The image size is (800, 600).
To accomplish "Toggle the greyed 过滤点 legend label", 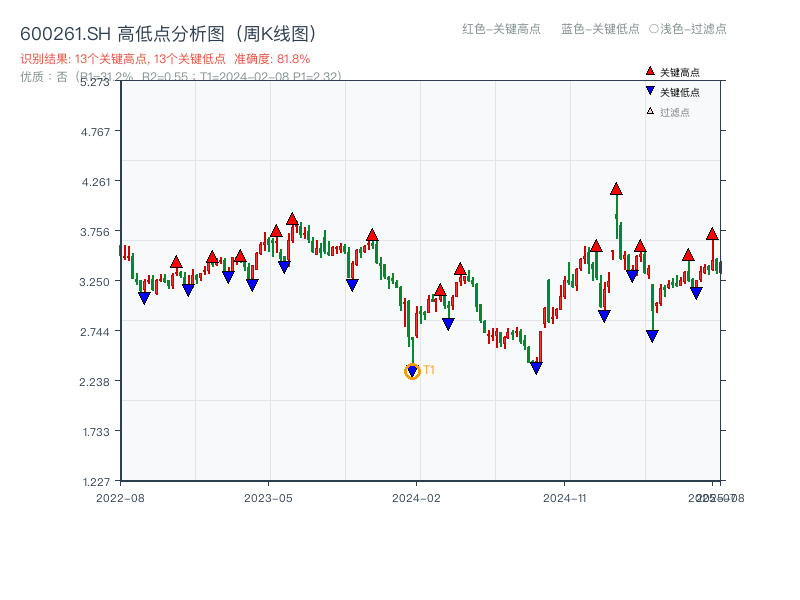I will pyautogui.click(x=674, y=112).
